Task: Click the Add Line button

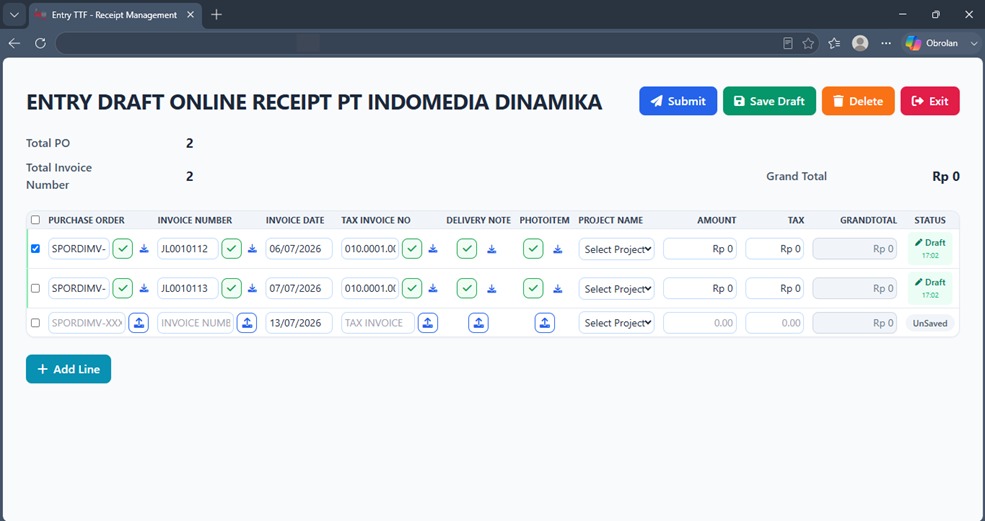Action: [68, 369]
